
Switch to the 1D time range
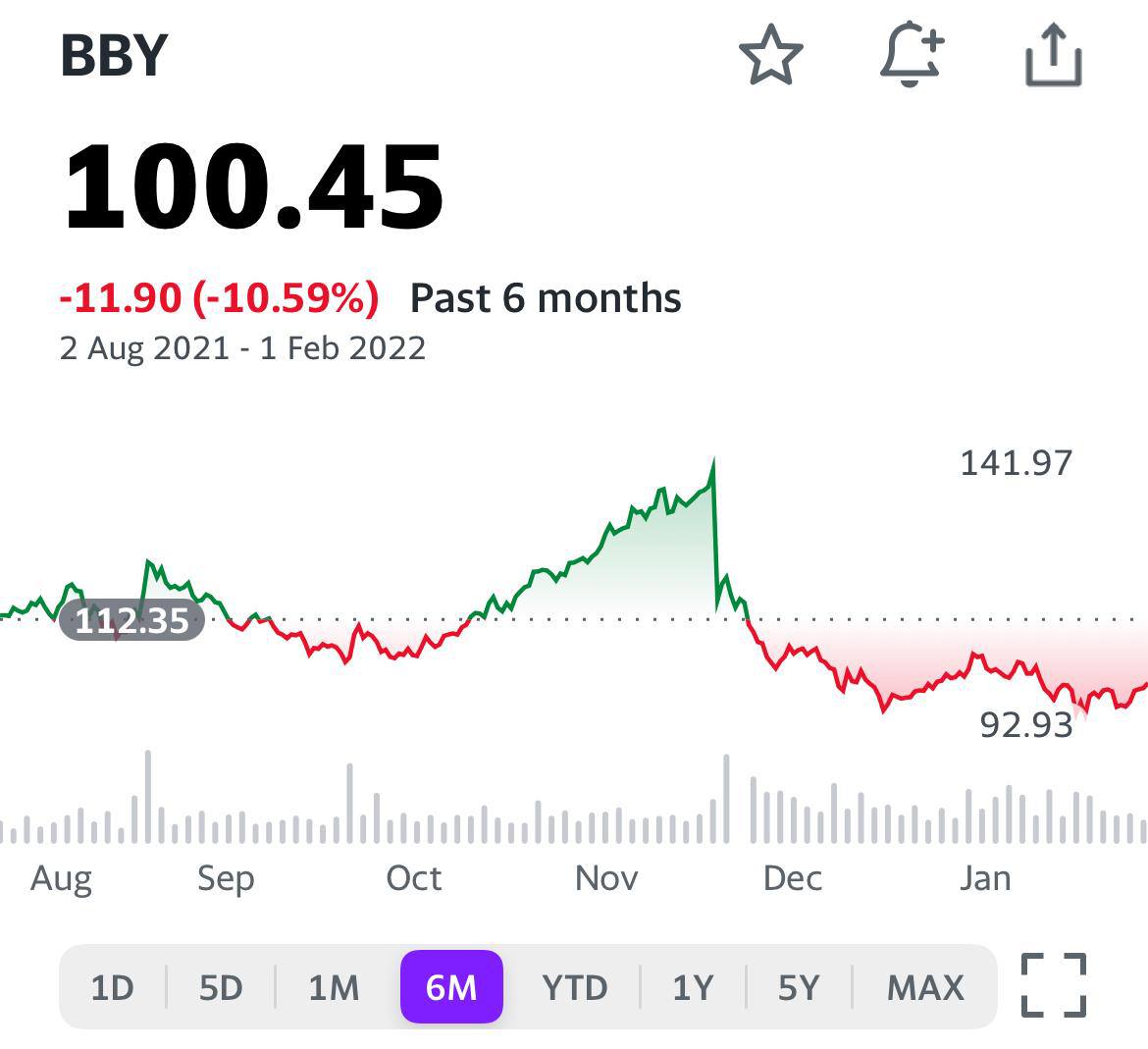point(112,987)
